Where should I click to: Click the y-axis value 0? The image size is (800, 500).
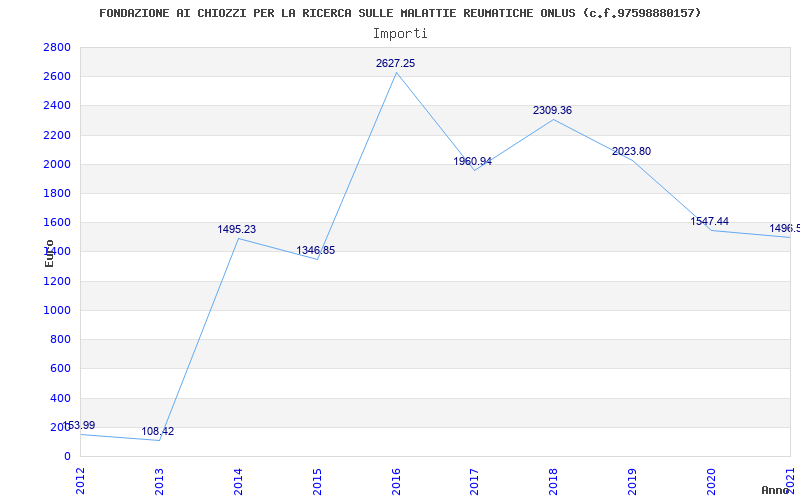67,456
